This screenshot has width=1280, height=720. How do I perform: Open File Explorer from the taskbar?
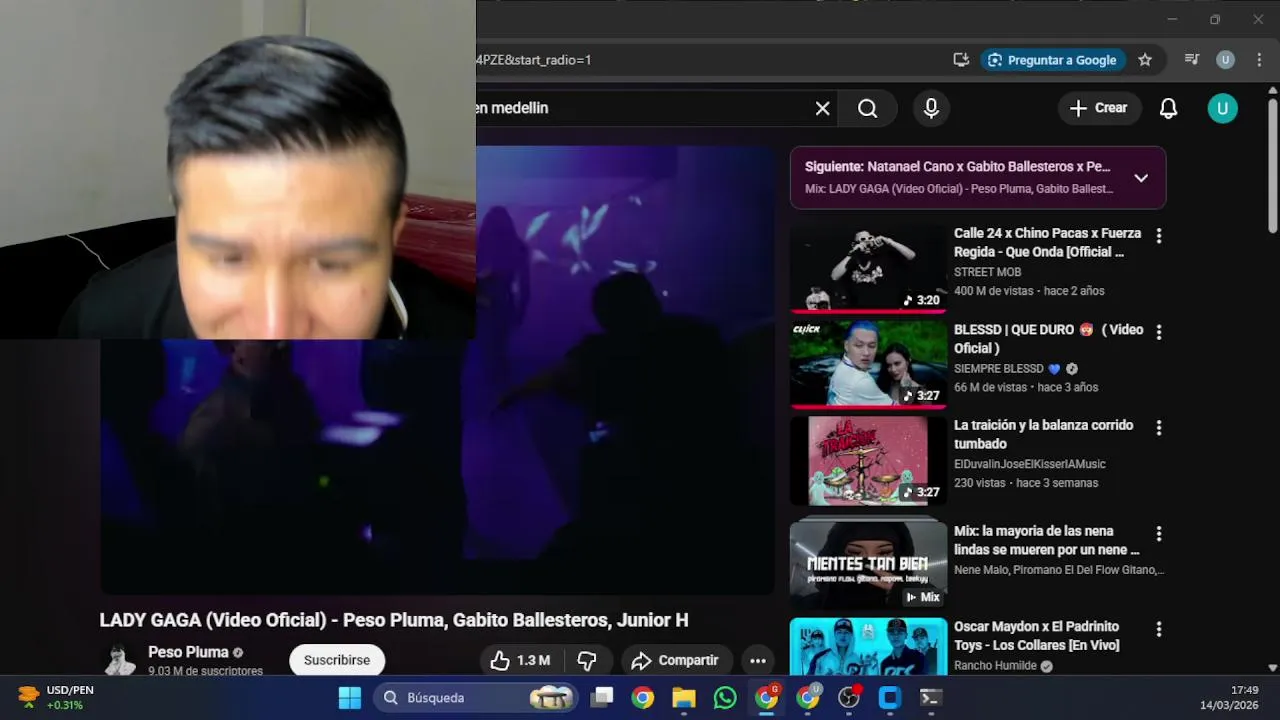click(684, 698)
